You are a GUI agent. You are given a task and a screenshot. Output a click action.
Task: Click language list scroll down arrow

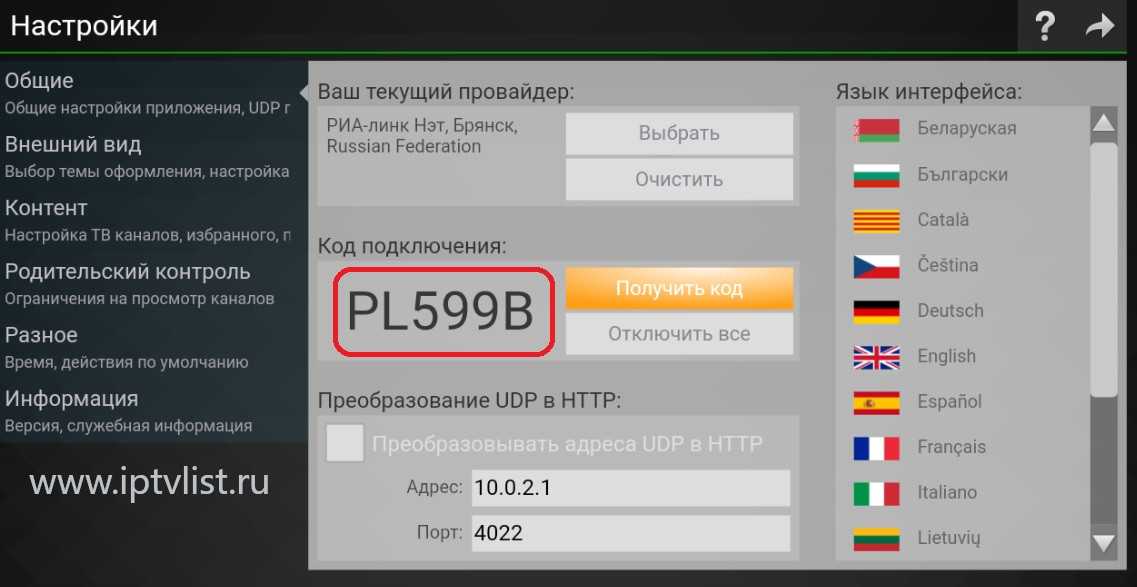[1104, 544]
